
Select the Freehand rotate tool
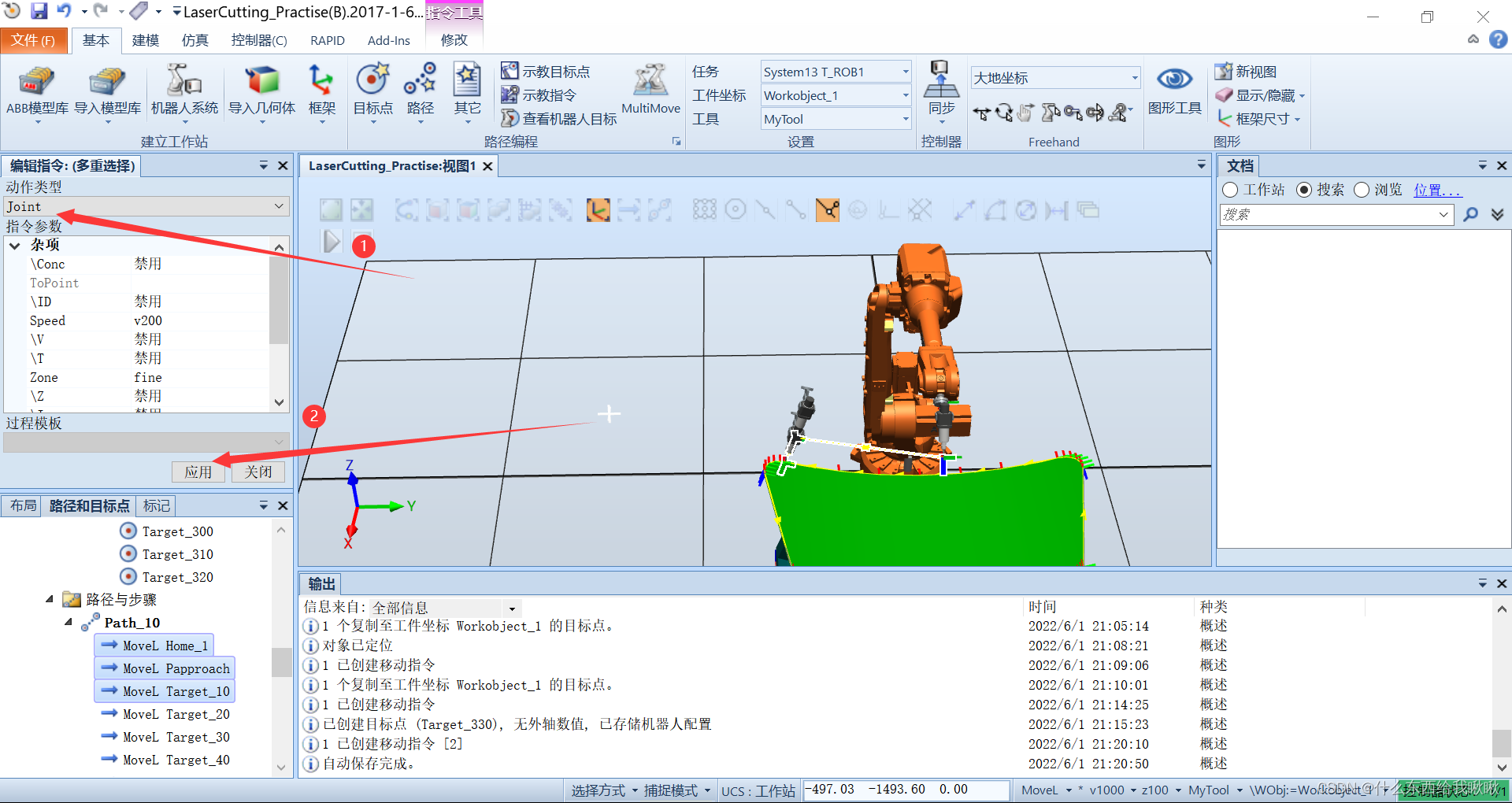coord(1003,113)
